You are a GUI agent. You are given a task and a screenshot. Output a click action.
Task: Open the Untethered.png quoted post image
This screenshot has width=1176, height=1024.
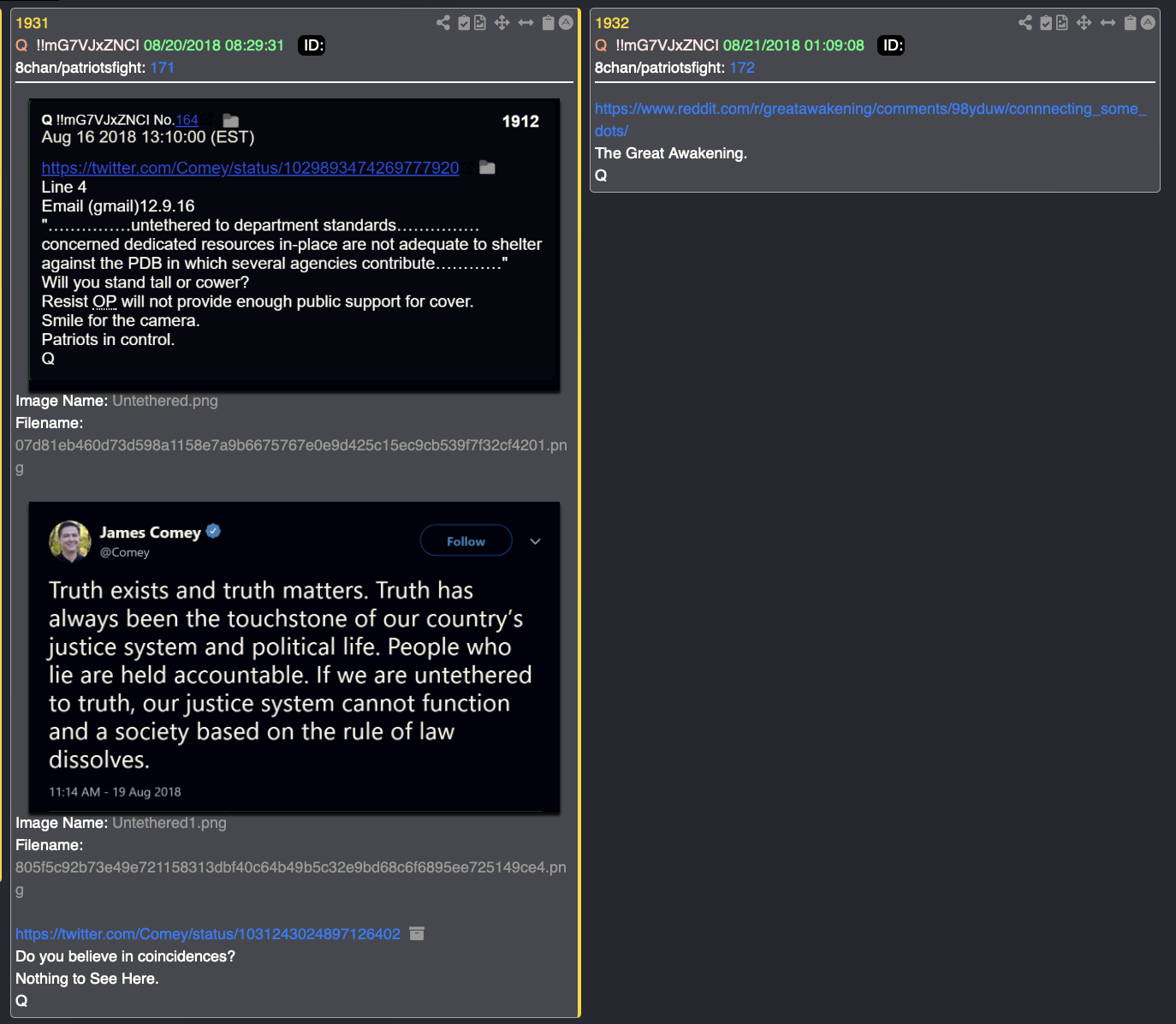pos(294,245)
